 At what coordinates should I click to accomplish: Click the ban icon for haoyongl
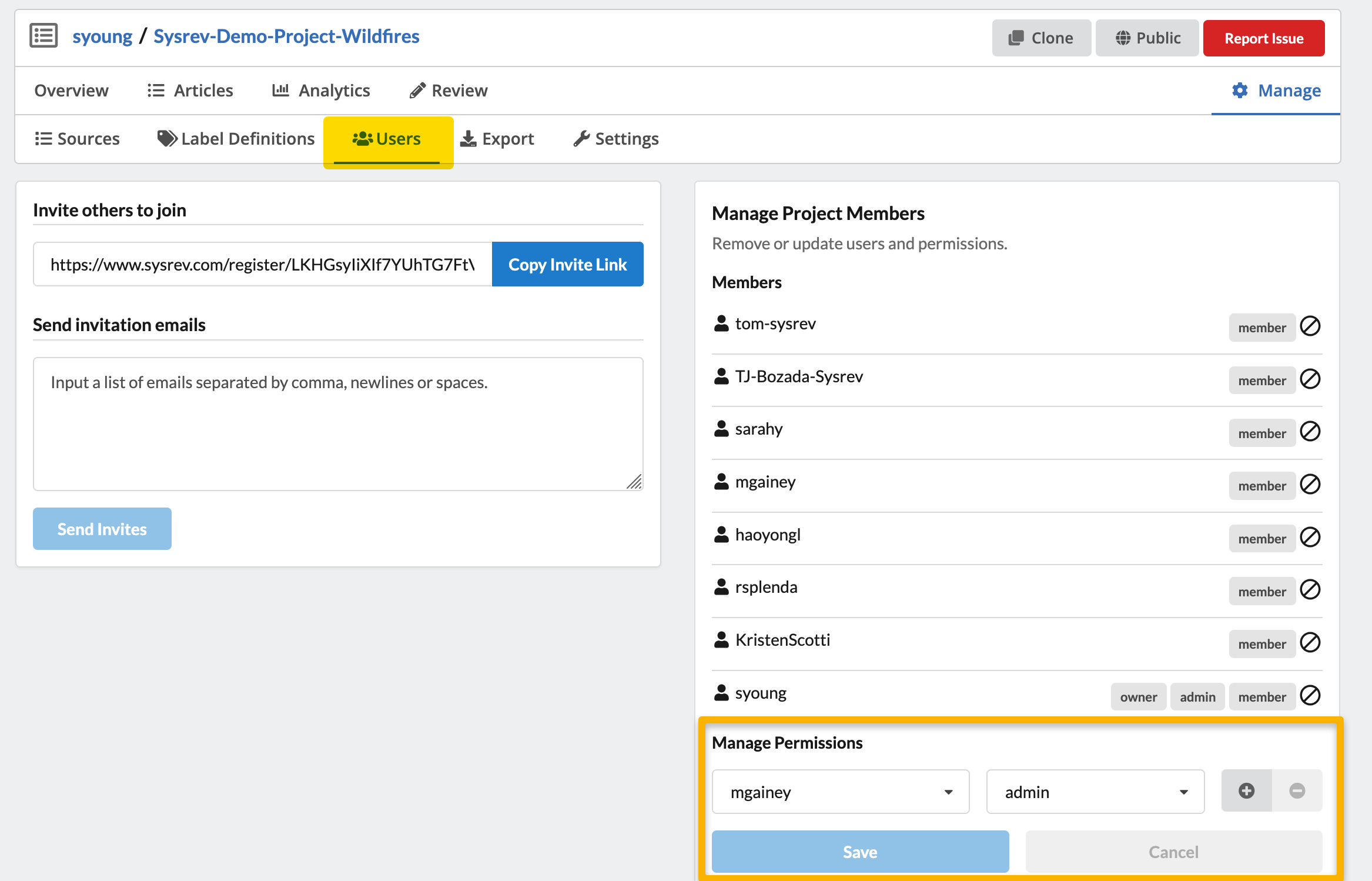coord(1310,537)
